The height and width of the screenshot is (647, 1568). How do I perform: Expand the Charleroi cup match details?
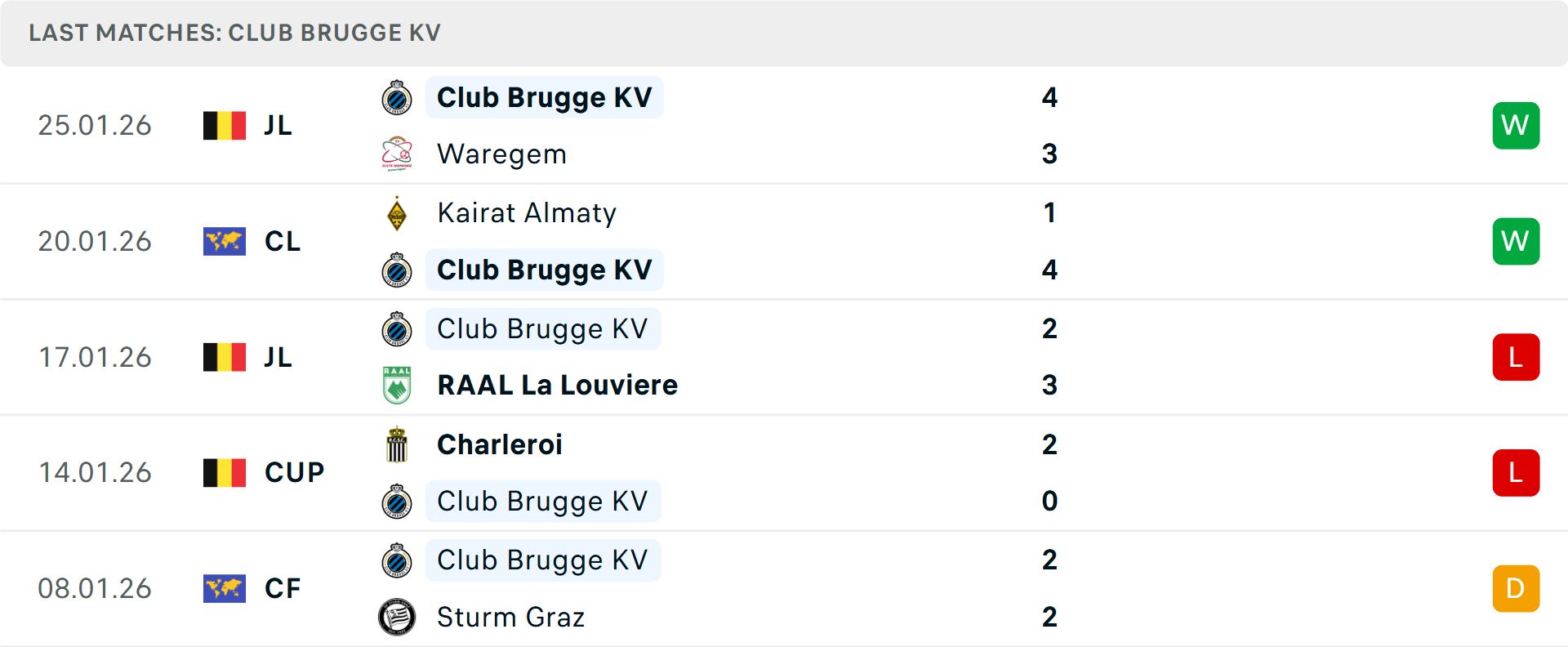click(784, 472)
